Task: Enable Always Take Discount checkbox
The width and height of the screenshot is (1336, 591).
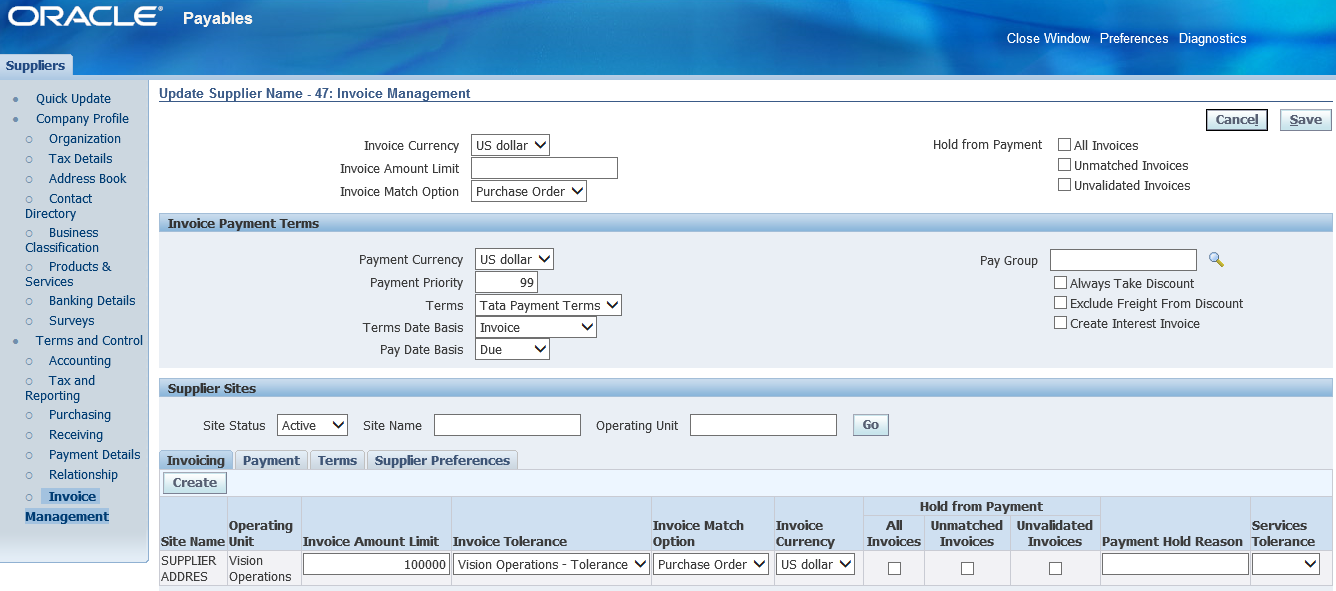Action: pos(1061,283)
